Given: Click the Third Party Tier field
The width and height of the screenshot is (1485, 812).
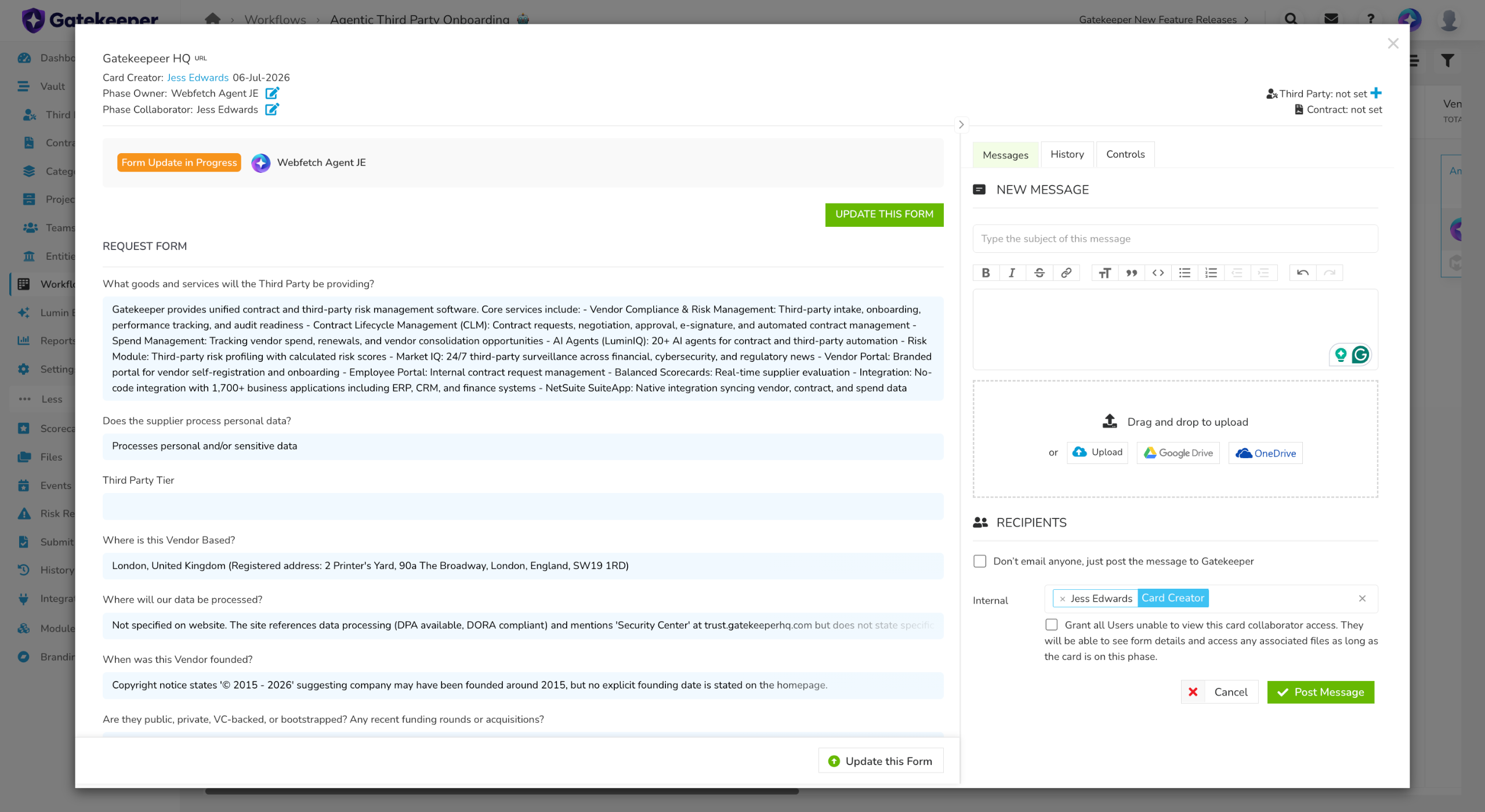Looking at the screenshot, I should [x=523, y=506].
